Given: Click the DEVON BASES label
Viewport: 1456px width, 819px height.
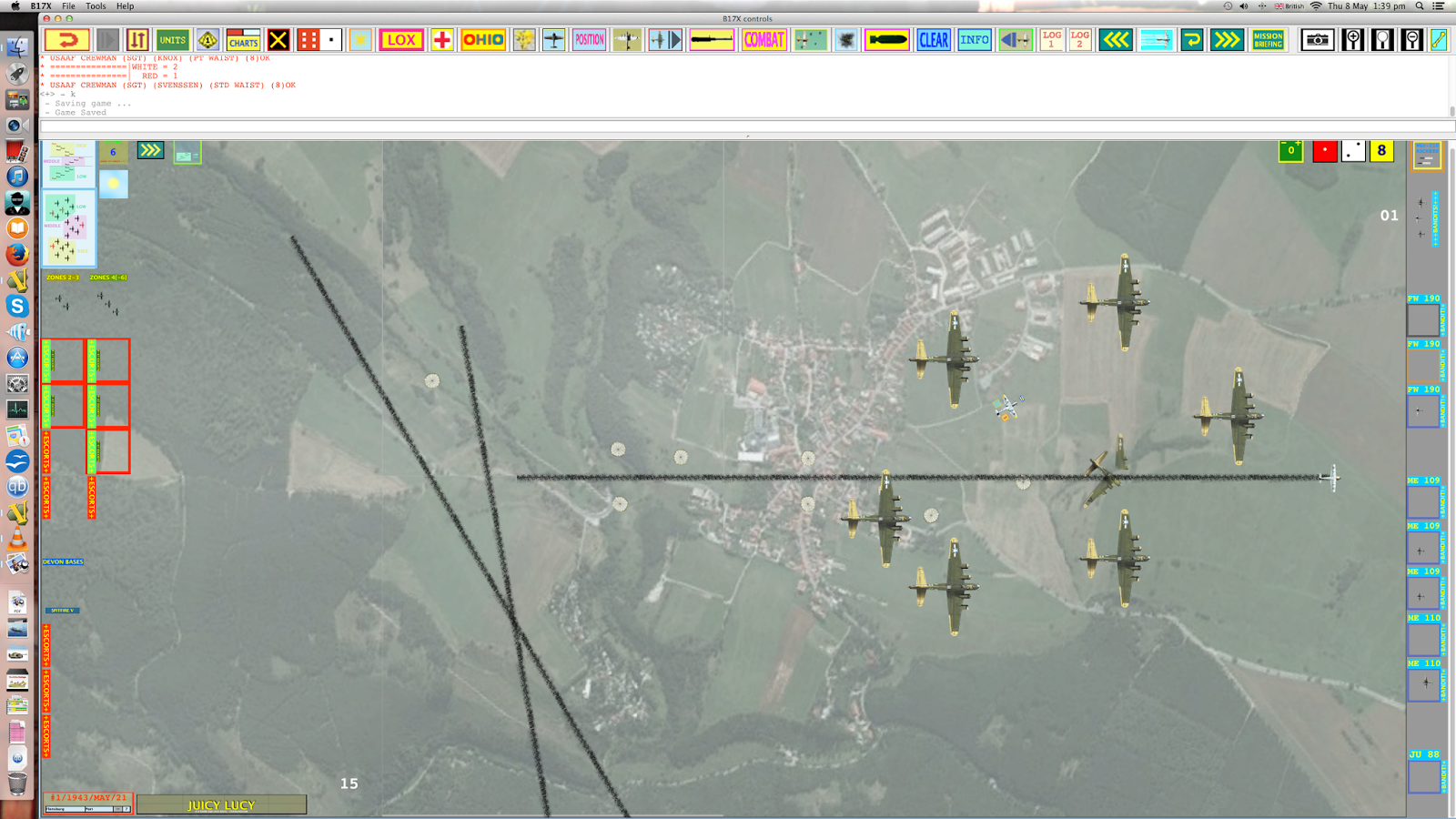Looking at the screenshot, I should [x=63, y=562].
